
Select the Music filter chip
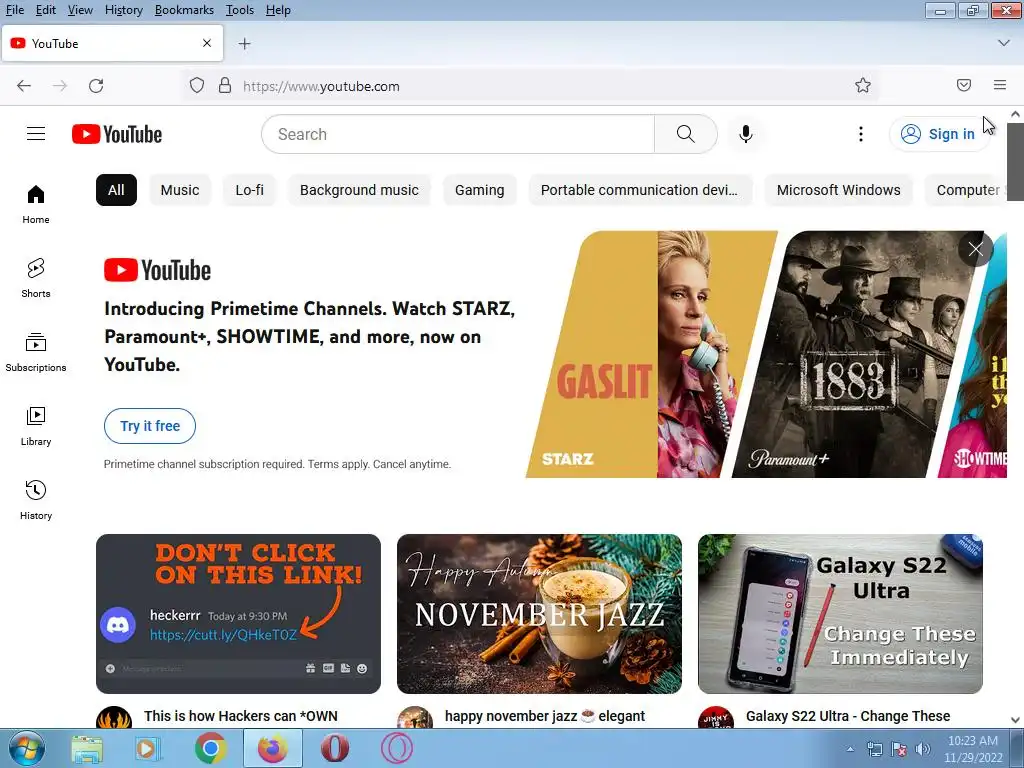[180, 190]
